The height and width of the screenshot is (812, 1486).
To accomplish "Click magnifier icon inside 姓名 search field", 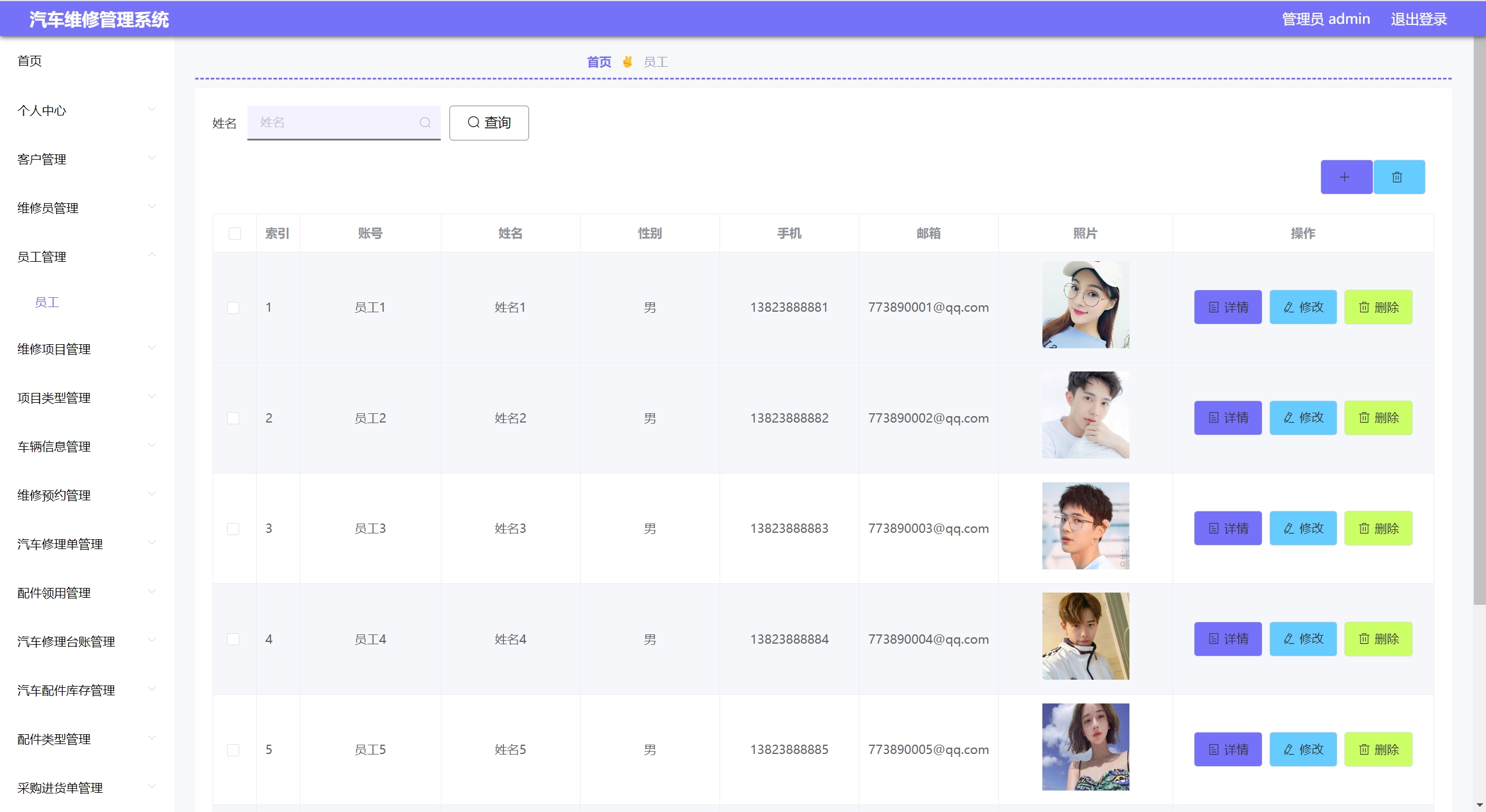I will tap(424, 122).
